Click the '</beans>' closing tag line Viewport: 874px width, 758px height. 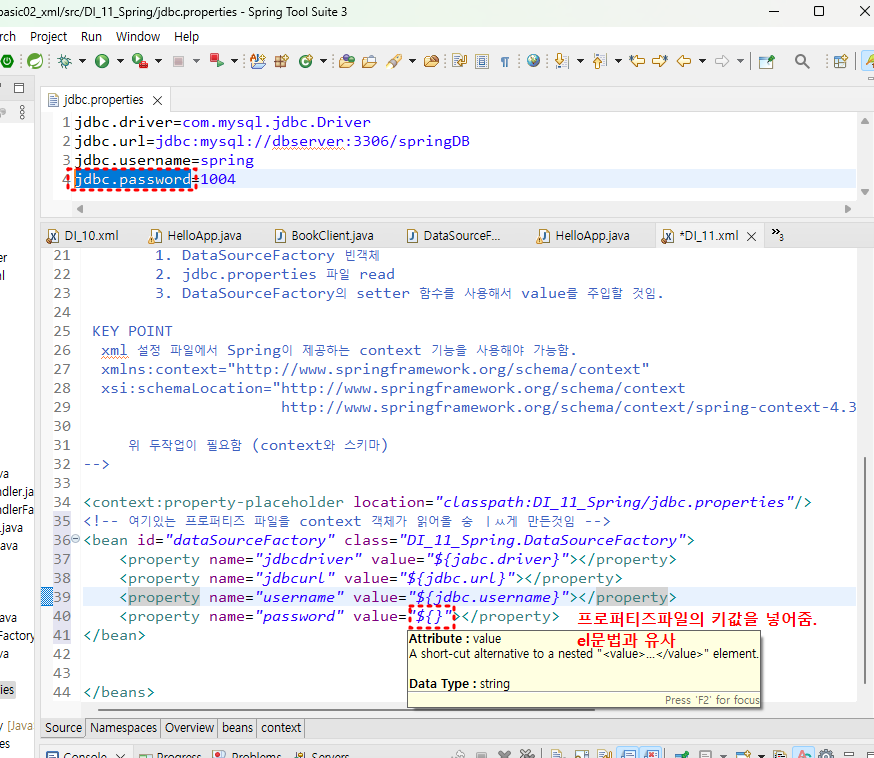pyautogui.click(x=119, y=692)
